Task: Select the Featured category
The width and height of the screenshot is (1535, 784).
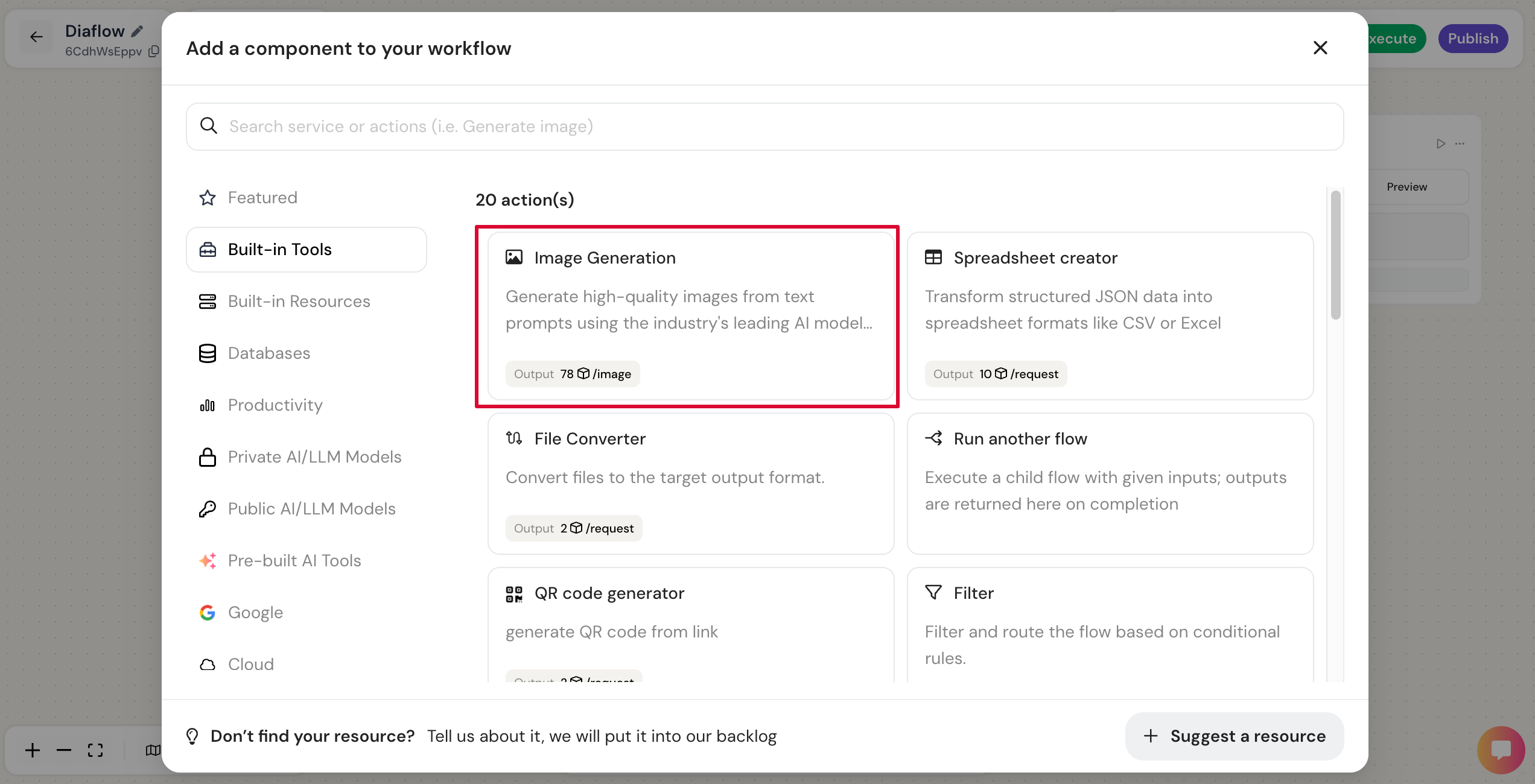Action: click(x=262, y=198)
